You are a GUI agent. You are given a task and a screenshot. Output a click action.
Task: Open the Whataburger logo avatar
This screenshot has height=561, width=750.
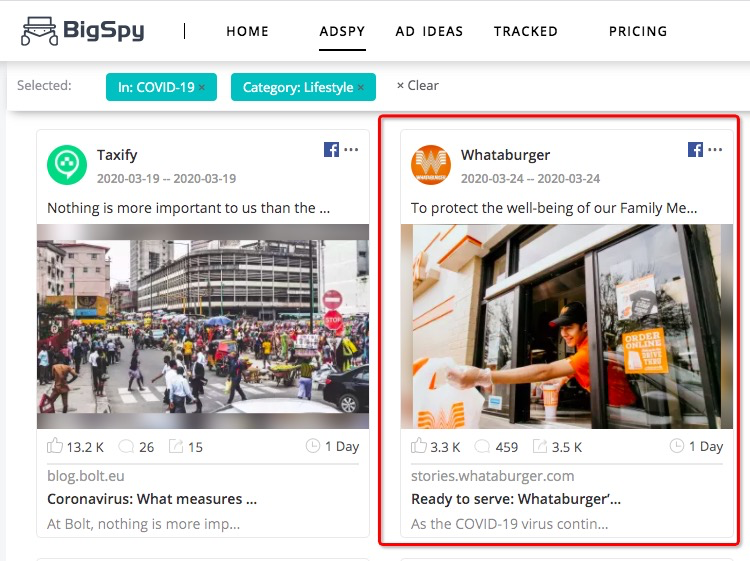(x=431, y=165)
